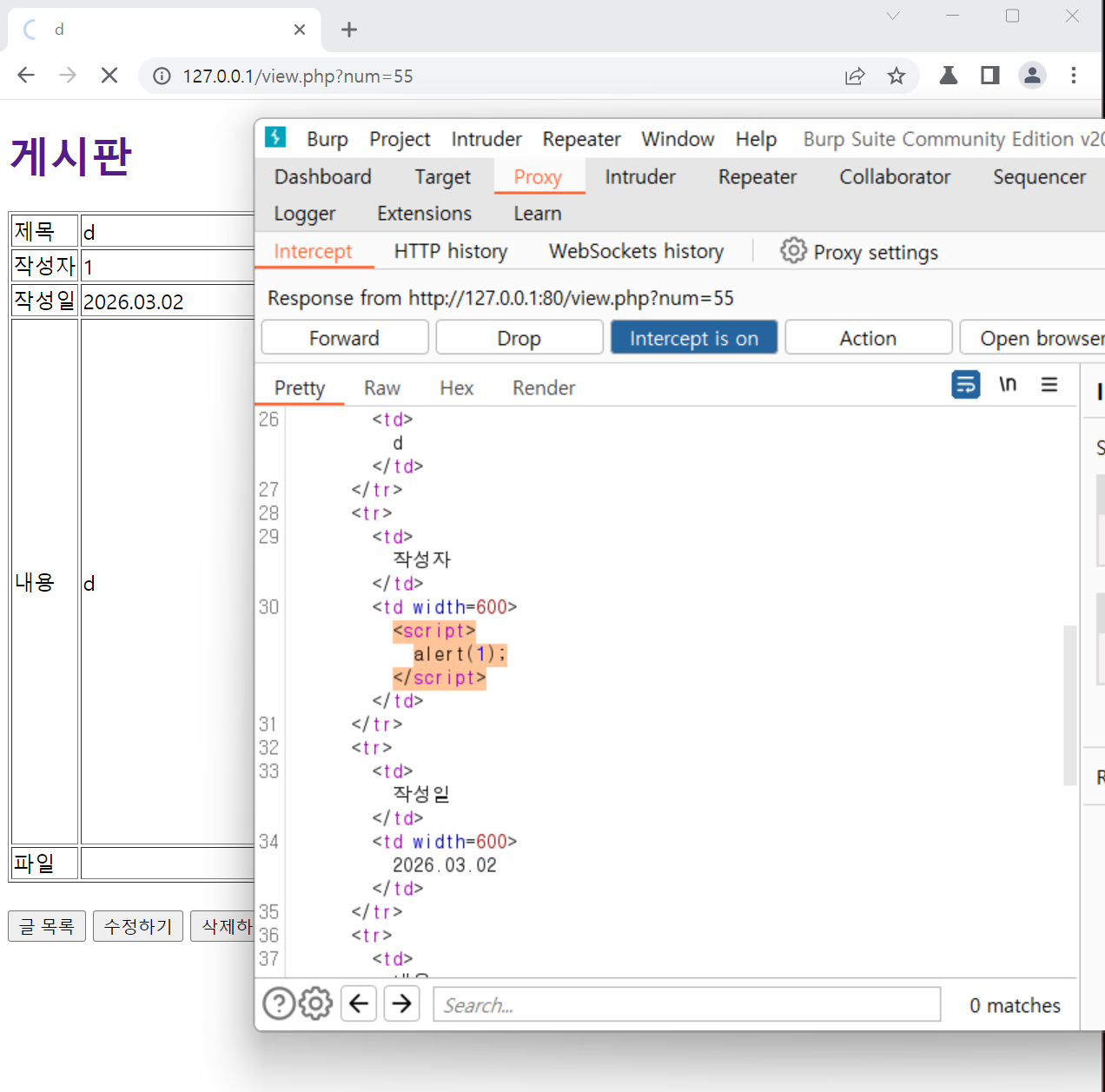Switch to the Repeater tool tab
Screen dimensions: 1105x1092
758,176
